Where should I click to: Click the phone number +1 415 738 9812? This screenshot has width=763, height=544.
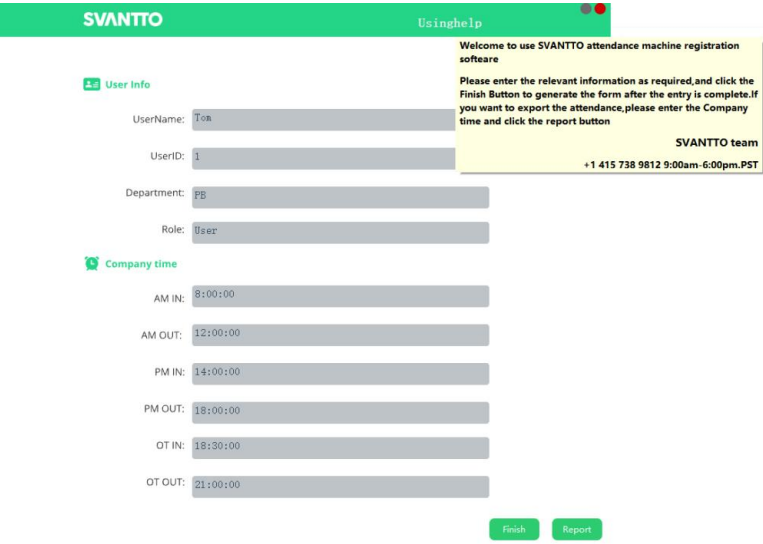(622, 165)
